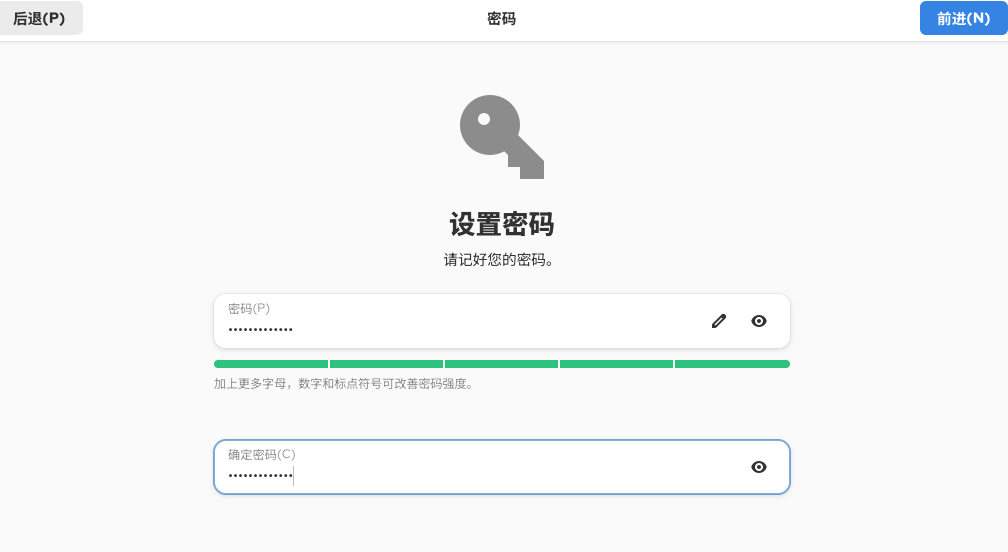Reveal the 确定密码(C) field with its eye icon

pos(759,467)
